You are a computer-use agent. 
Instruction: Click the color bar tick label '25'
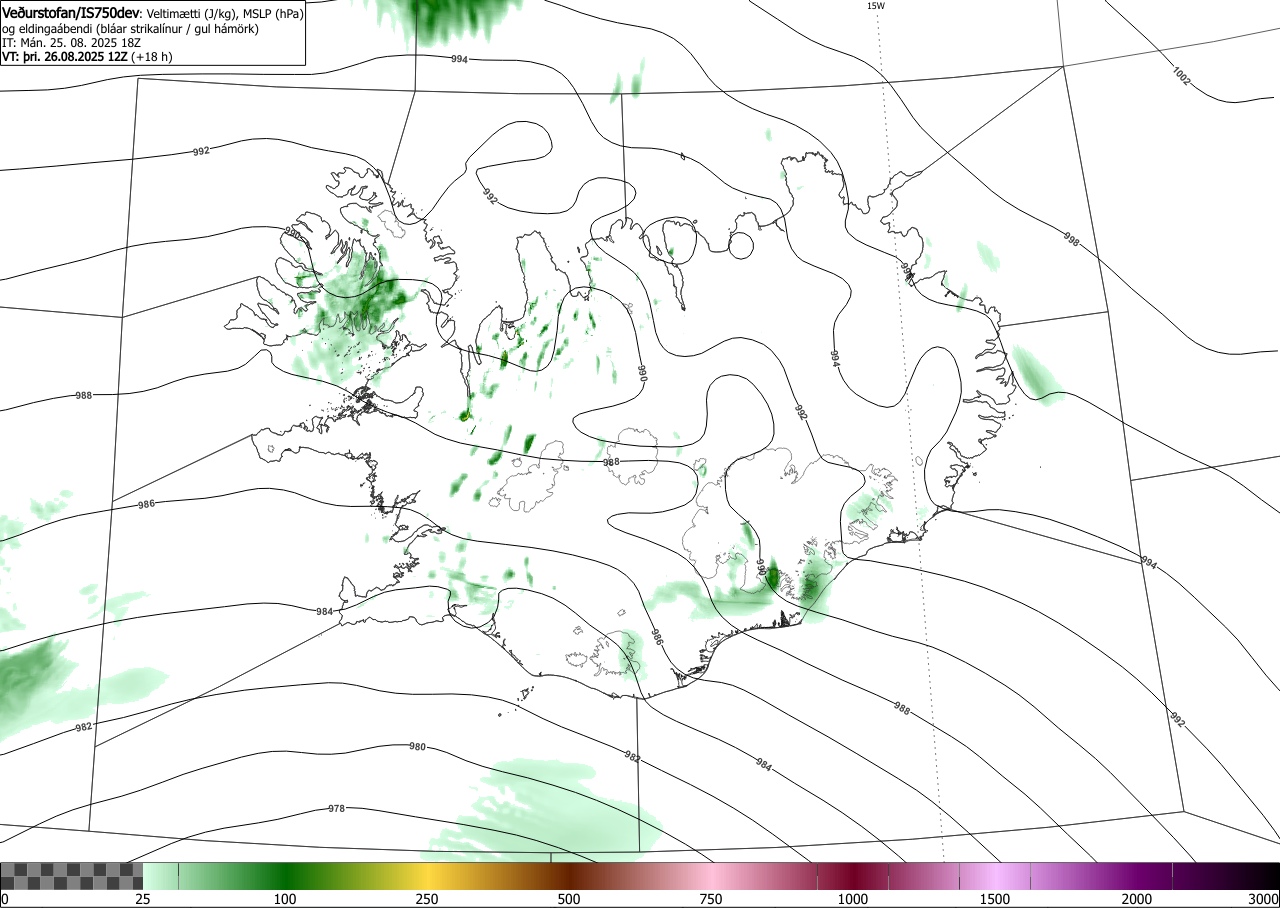click(143, 899)
